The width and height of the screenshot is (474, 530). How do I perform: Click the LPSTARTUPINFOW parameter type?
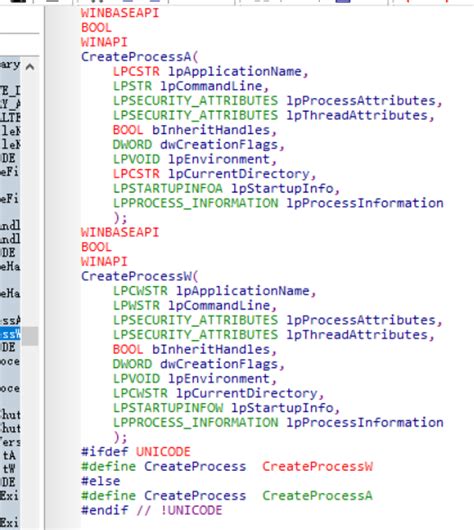pyautogui.click(x=168, y=408)
